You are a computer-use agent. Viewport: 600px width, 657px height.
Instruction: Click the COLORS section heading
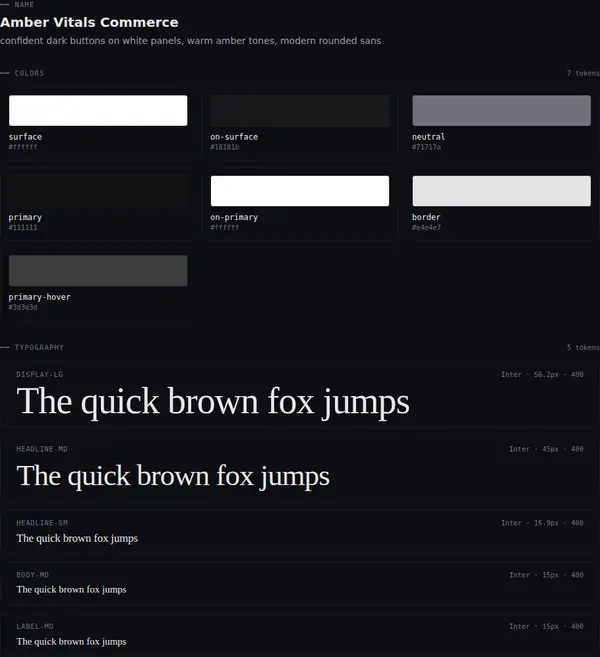29,73
